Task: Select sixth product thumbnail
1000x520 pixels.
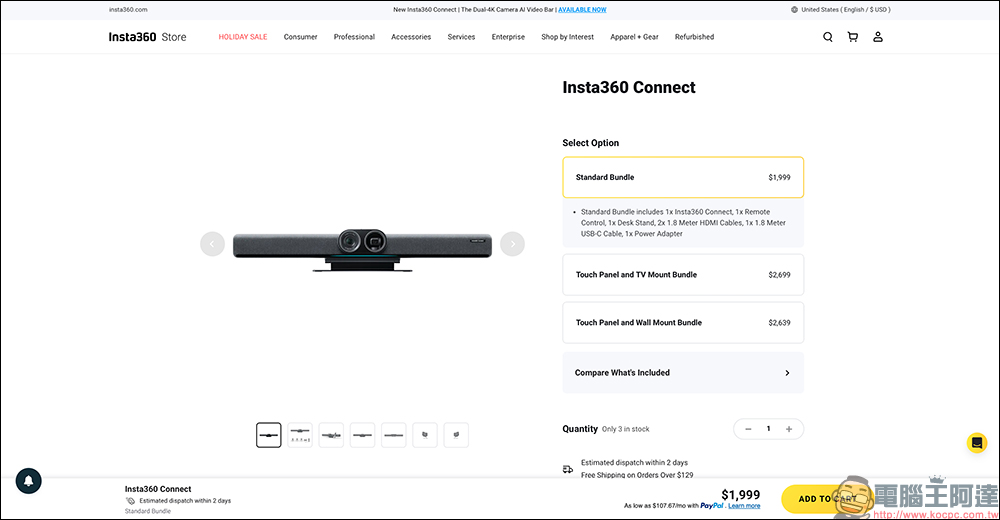Action: [x=425, y=435]
